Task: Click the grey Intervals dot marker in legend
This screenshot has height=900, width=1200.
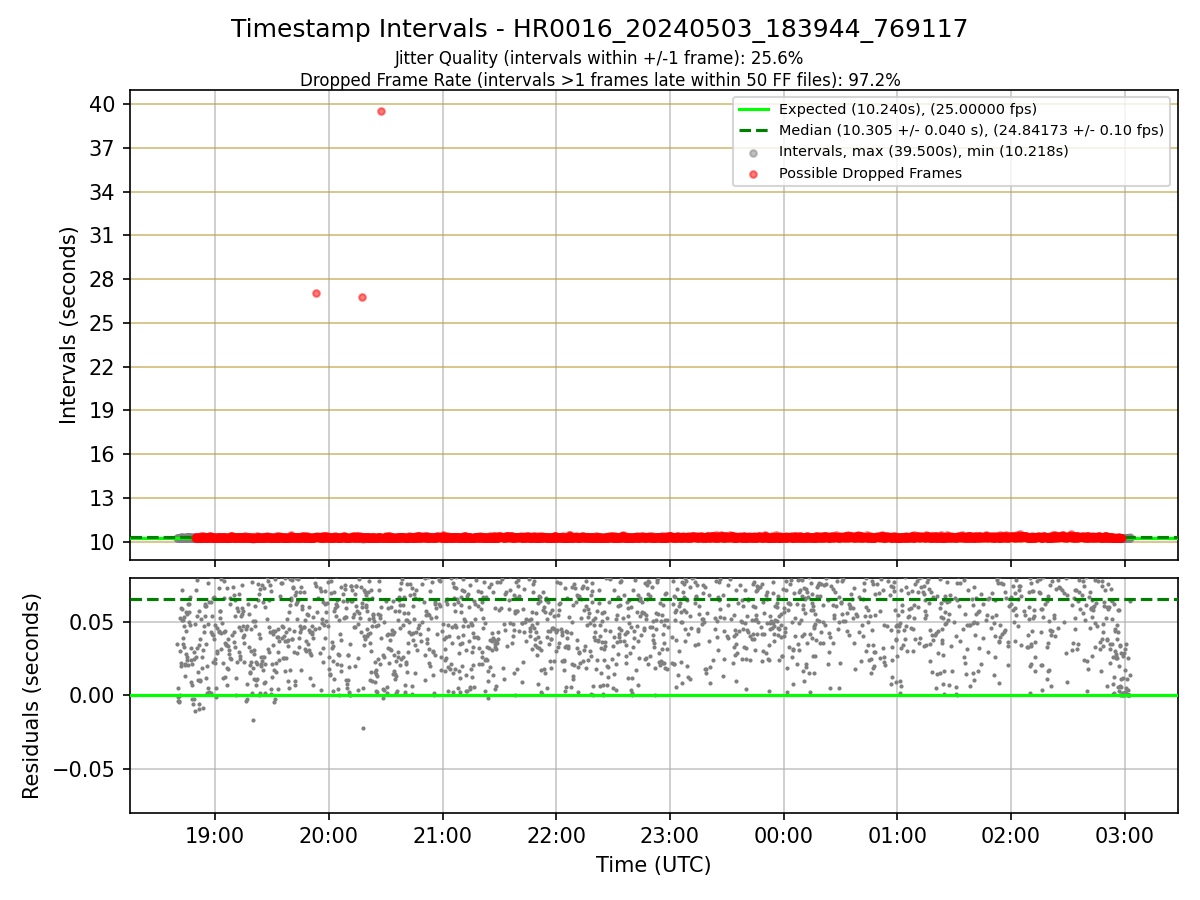Action: click(x=754, y=152)
